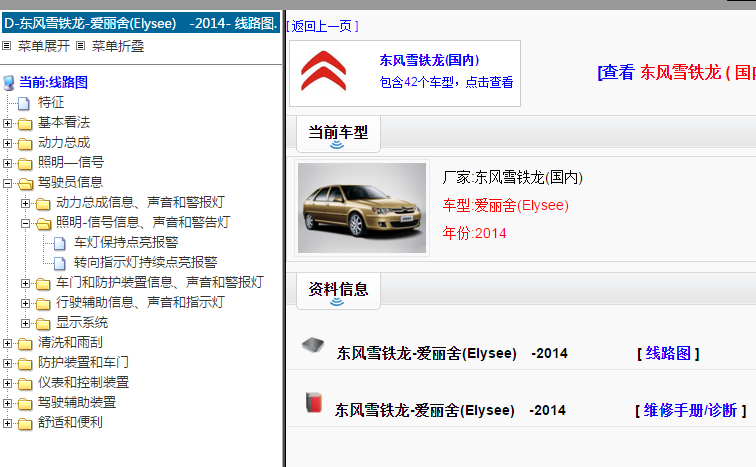The image size is (756, 467).
Task: Click folder icon of 动力总成信息、声音和警报灯
Action: 43,203
